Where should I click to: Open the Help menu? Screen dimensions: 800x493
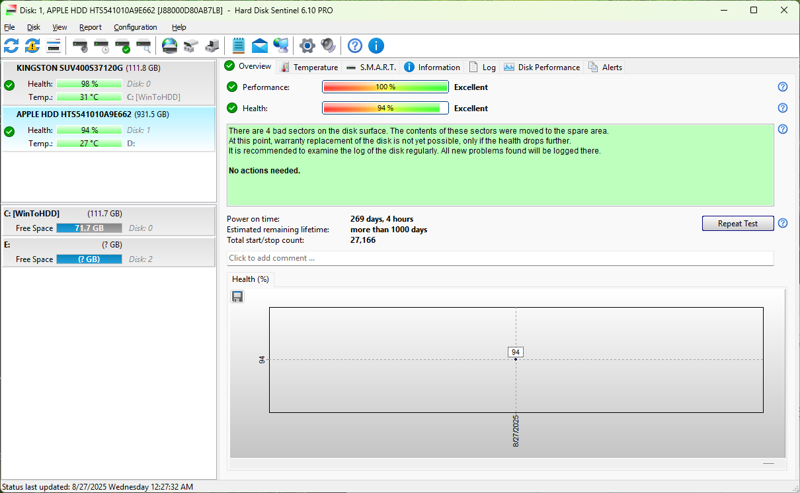click(179, 27)
